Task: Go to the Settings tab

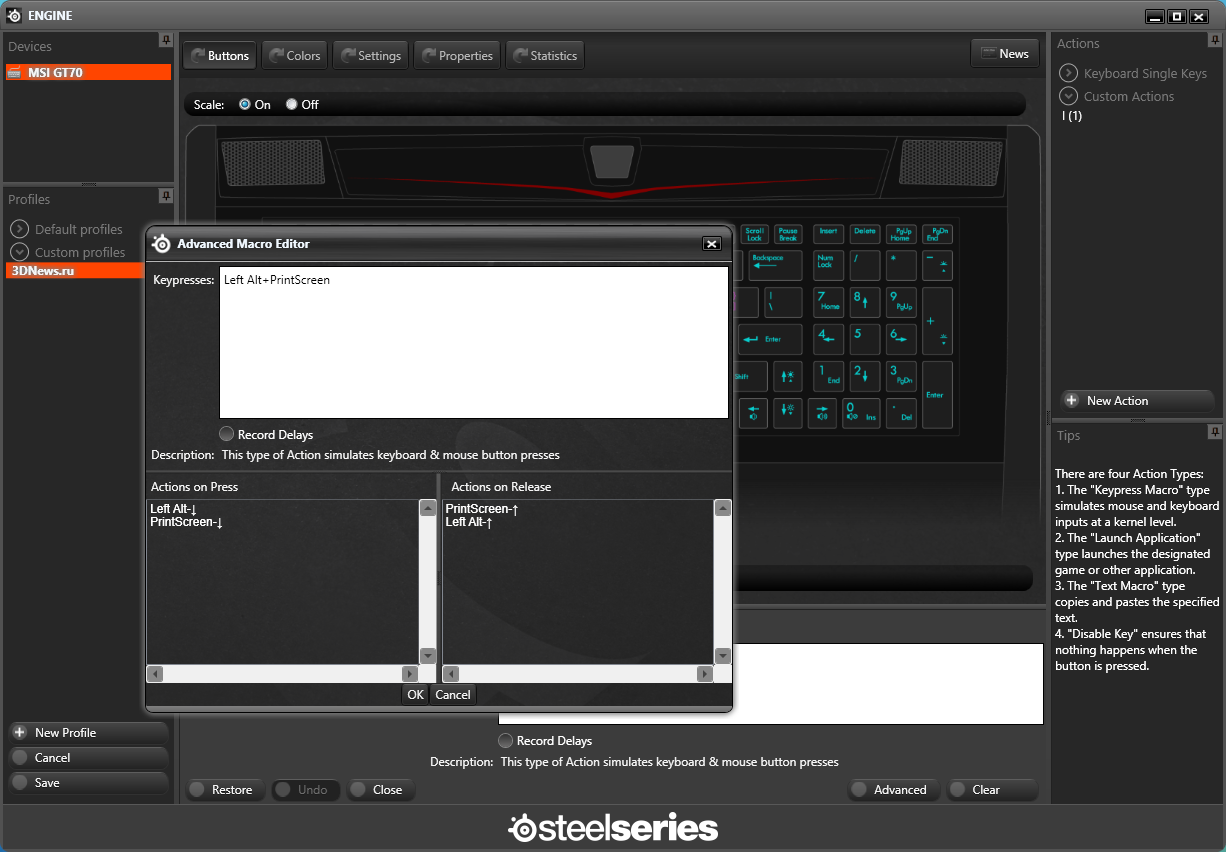Action: tap(370, 56)
